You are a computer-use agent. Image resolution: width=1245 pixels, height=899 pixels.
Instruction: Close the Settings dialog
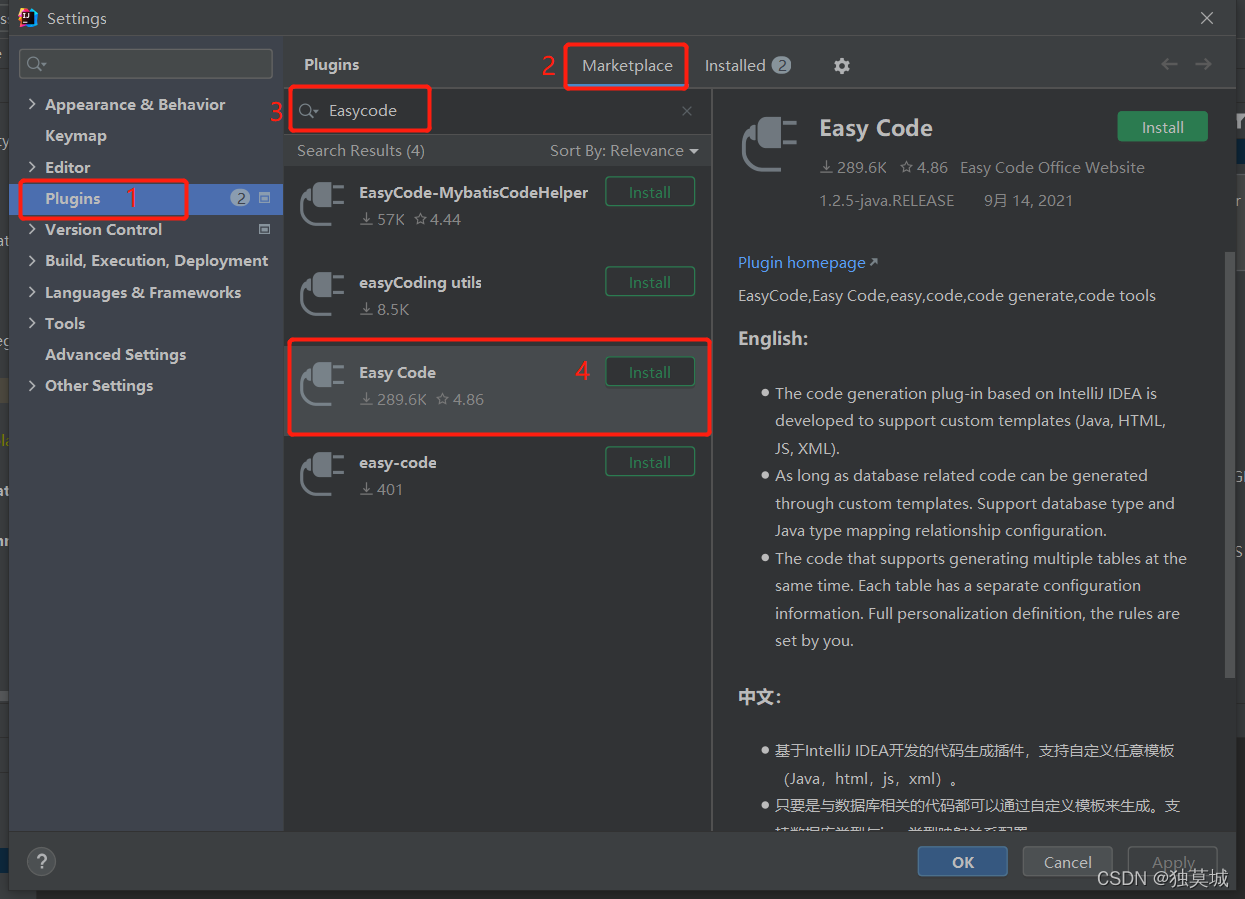click(1207, 18)
